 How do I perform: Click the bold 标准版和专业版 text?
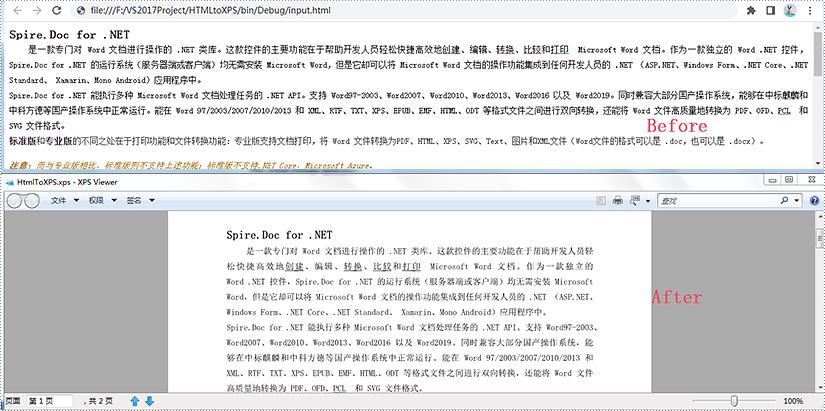[39, 141]
